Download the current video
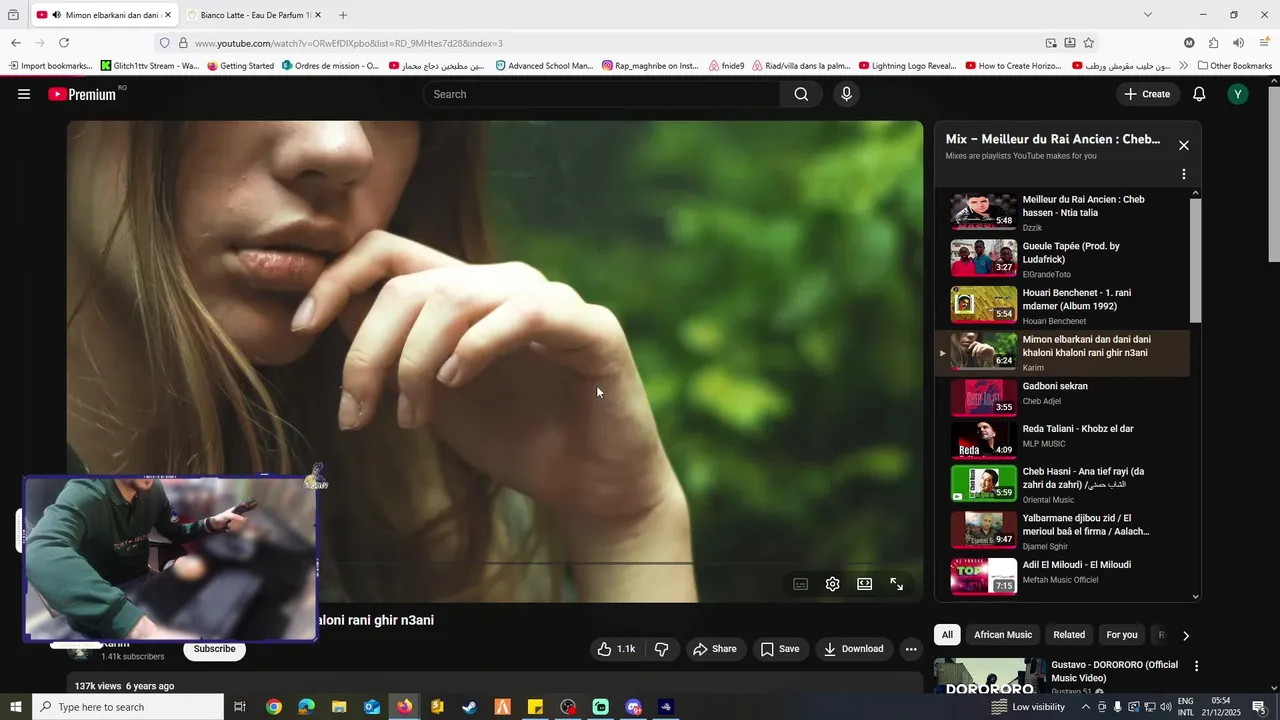1280x720 pixels. pyautogui.click(x=854, y=649)
